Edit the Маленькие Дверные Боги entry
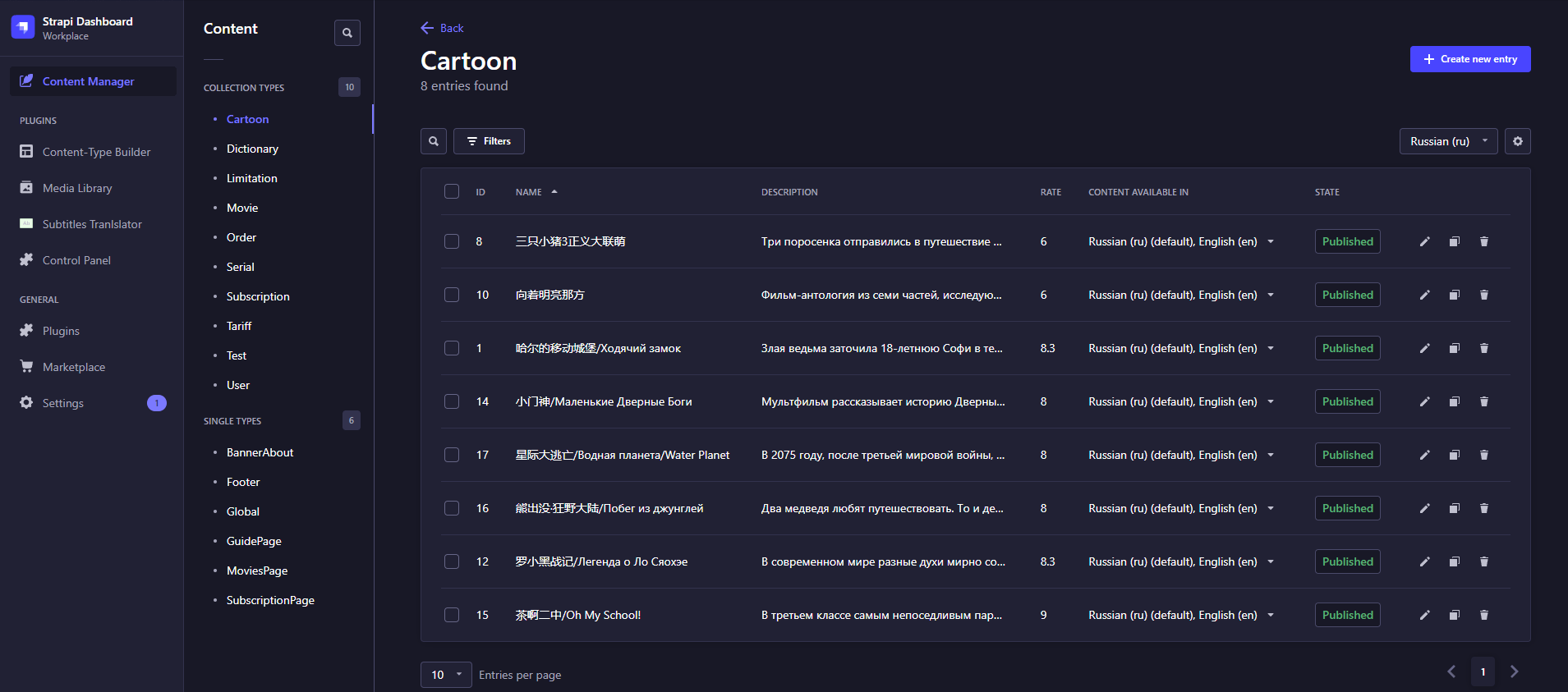The image size is (1568, 692). (x=1425, y=401)
